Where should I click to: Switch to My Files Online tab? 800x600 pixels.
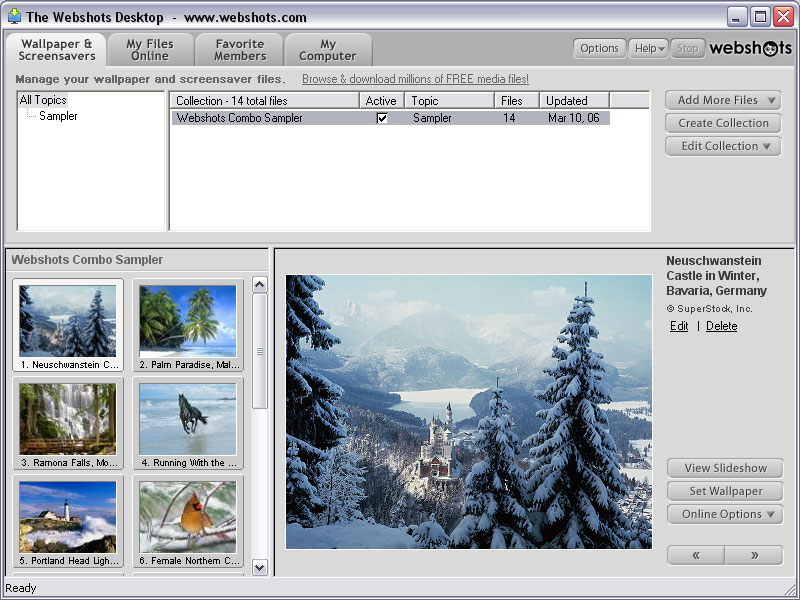(150, 50)
